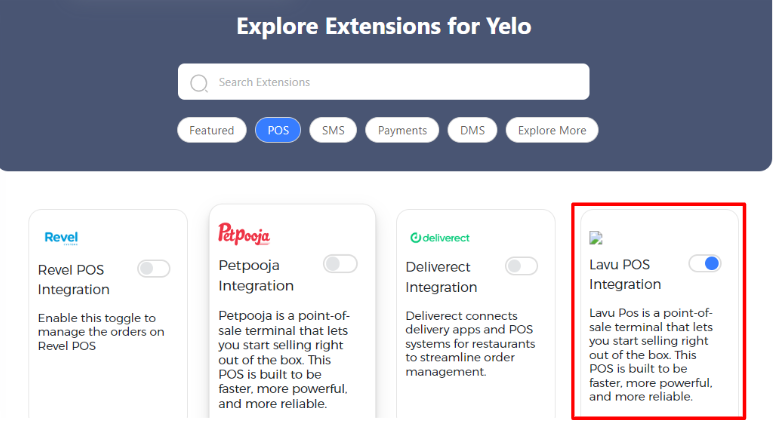
Task: Click the Deliverect logo
Action: 440,238
